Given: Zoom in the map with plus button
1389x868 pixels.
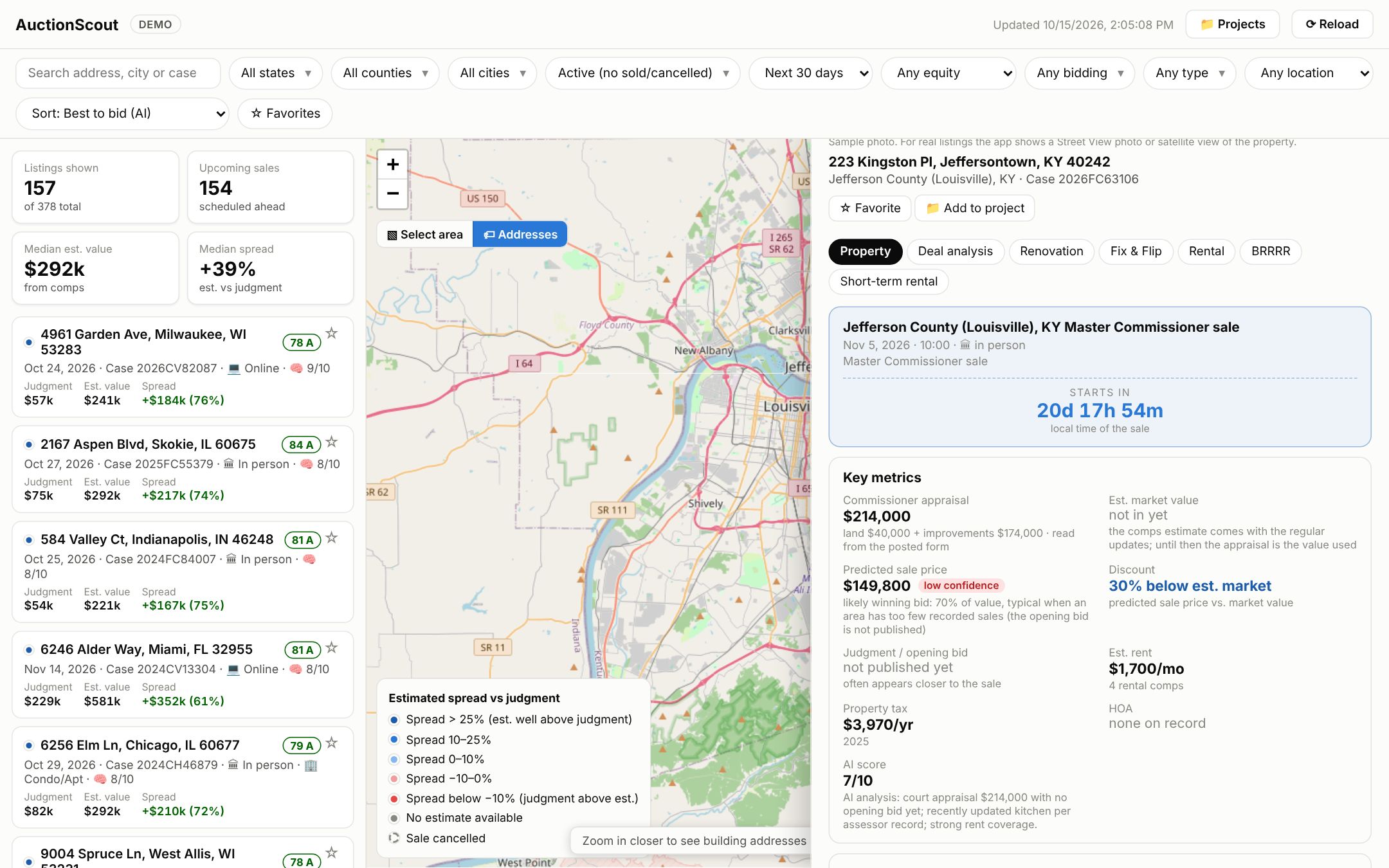Looking at the screenshot, I should 393,165.
